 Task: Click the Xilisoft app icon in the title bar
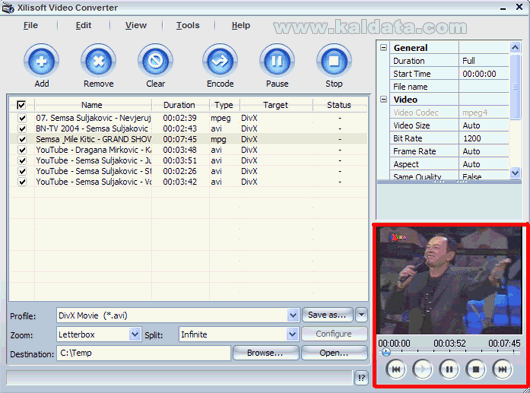(x=7, y=8)
